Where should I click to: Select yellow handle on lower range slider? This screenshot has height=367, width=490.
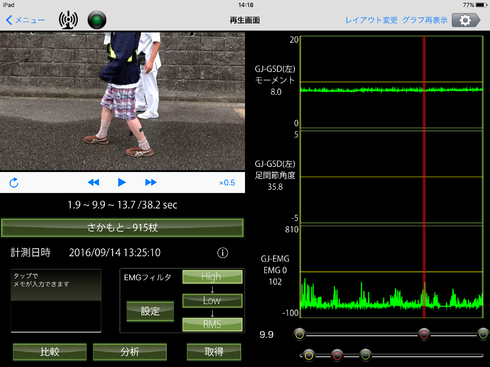pyautogui.click(x=309, y=355)
